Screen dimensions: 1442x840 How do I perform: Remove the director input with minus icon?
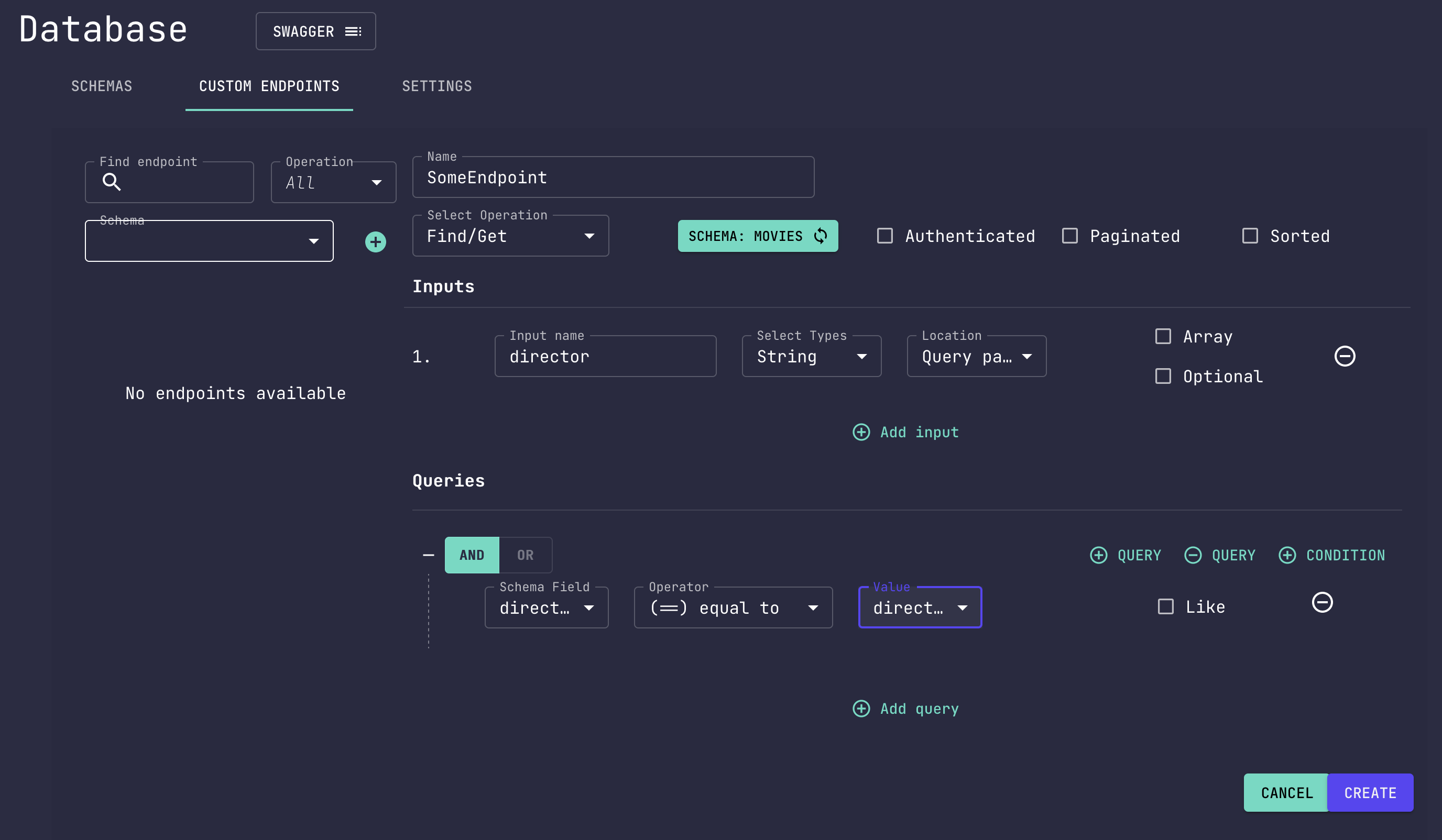[x=1345, y=356]
